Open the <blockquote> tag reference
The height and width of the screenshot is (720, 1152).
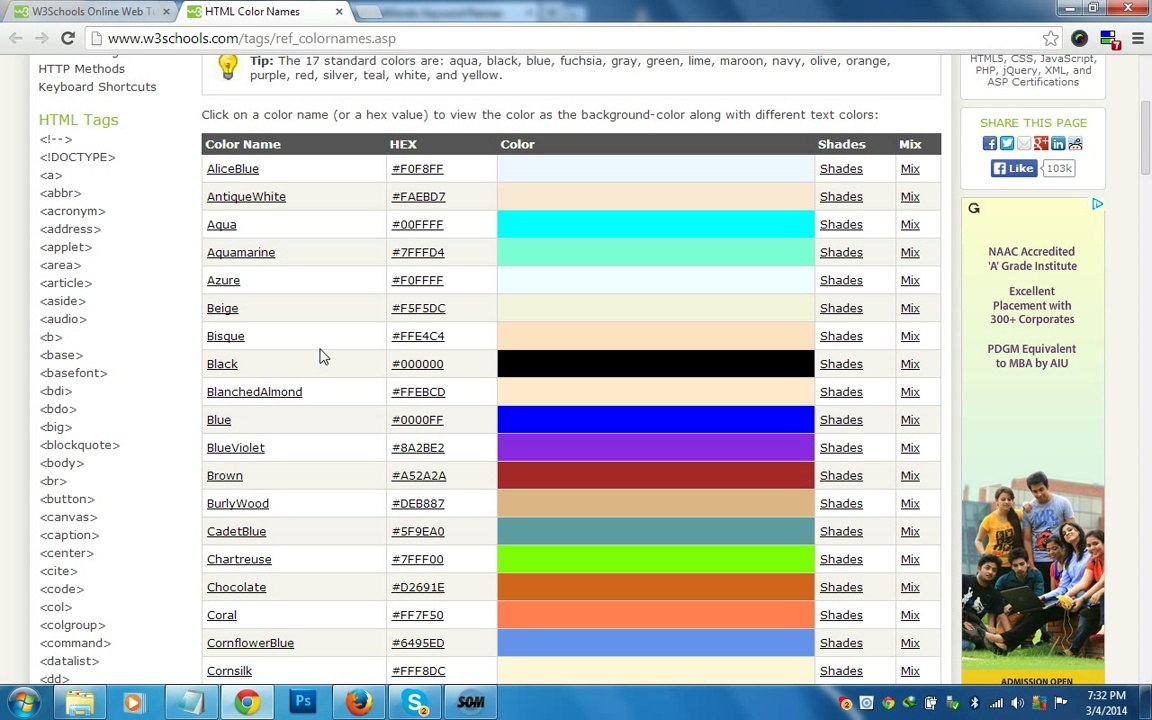(x=79, y=445)
